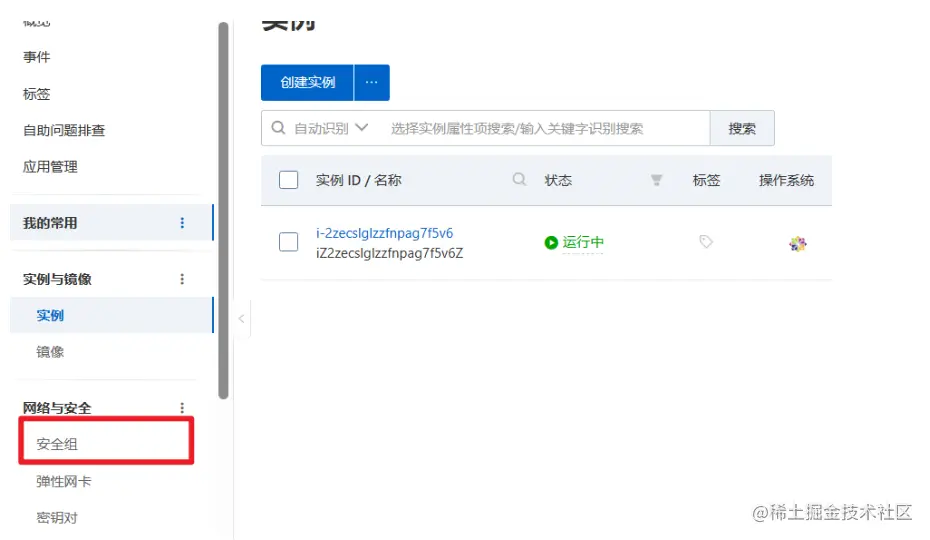Open 安全组 under 网络与安全
Viewport: 930px width, 540px height.
point(57,444)
